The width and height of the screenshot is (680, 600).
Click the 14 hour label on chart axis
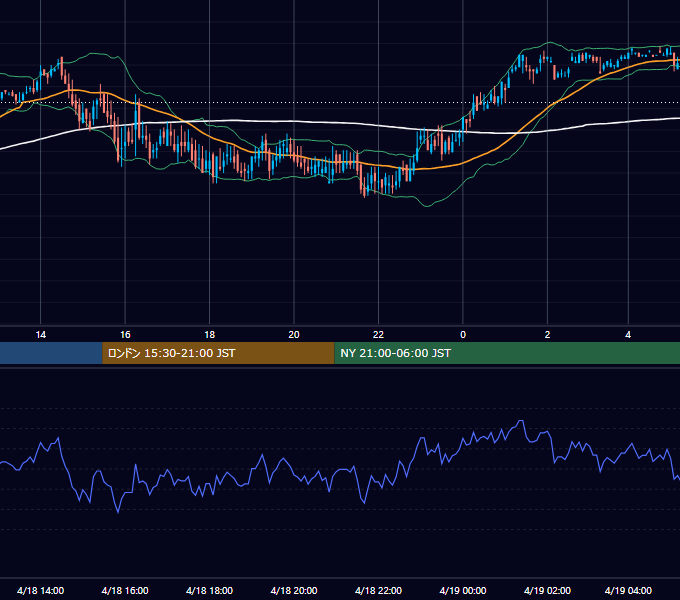(x=40, y=335)
